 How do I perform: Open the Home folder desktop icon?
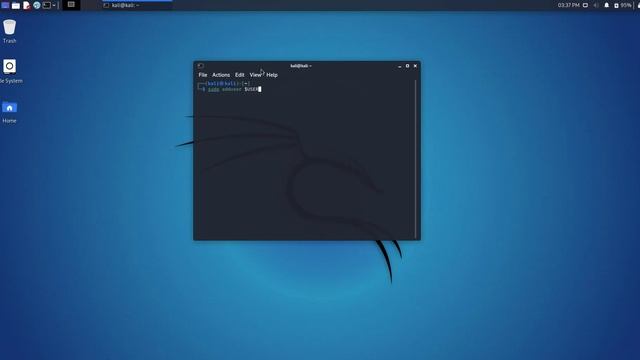pyautogui.click(x=9, y=112)
